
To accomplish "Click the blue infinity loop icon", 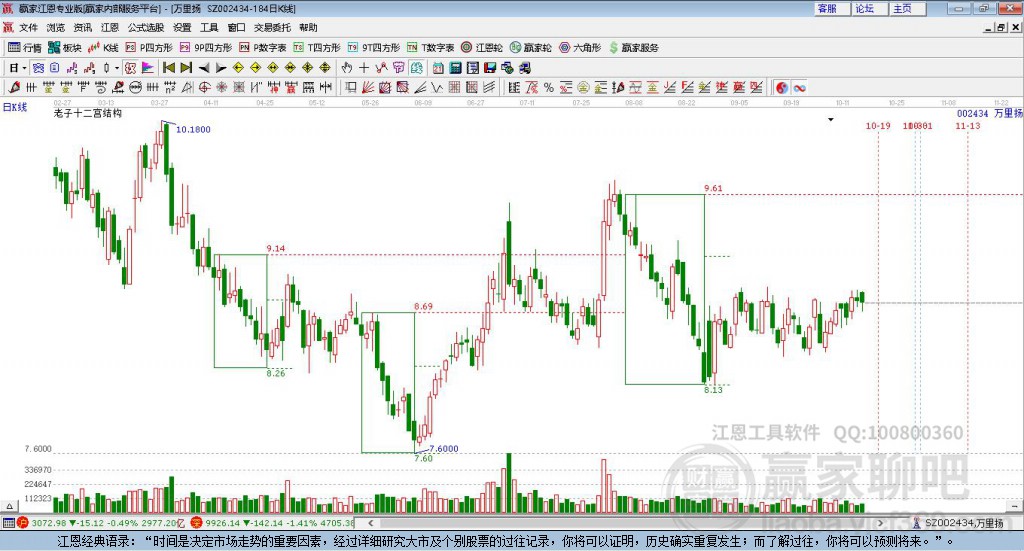I will (x=799, y=87).
